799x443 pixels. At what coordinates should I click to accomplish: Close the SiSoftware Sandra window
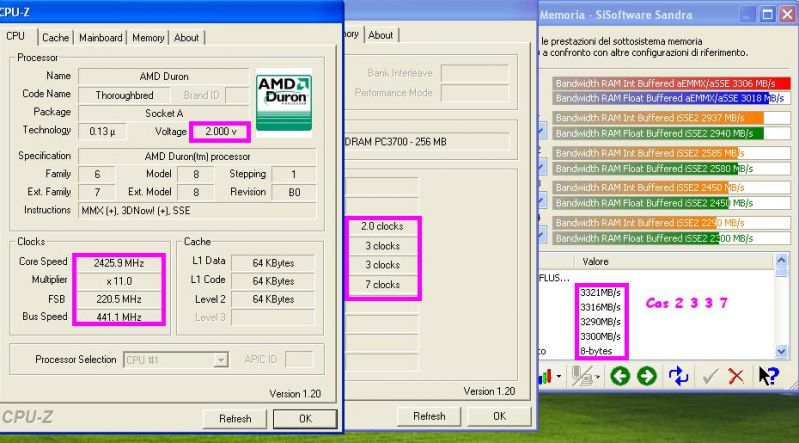click(x=787, y=14)
